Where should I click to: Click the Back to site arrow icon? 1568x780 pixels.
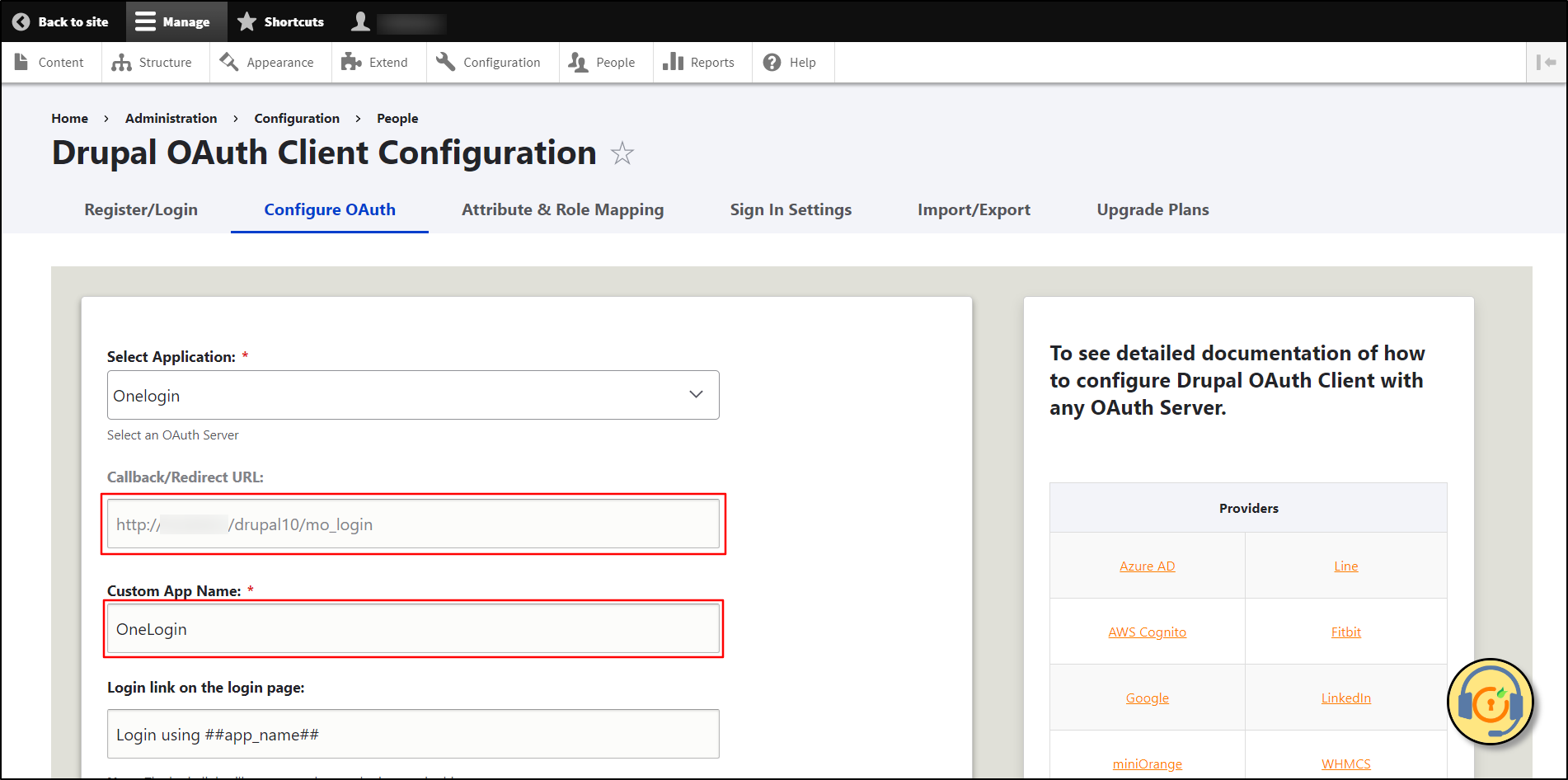tap(21, 22)
